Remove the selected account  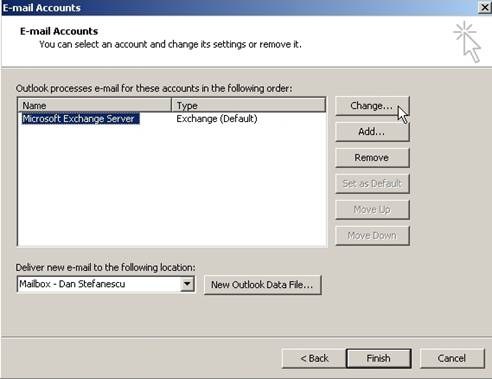[x=372, y=158]
